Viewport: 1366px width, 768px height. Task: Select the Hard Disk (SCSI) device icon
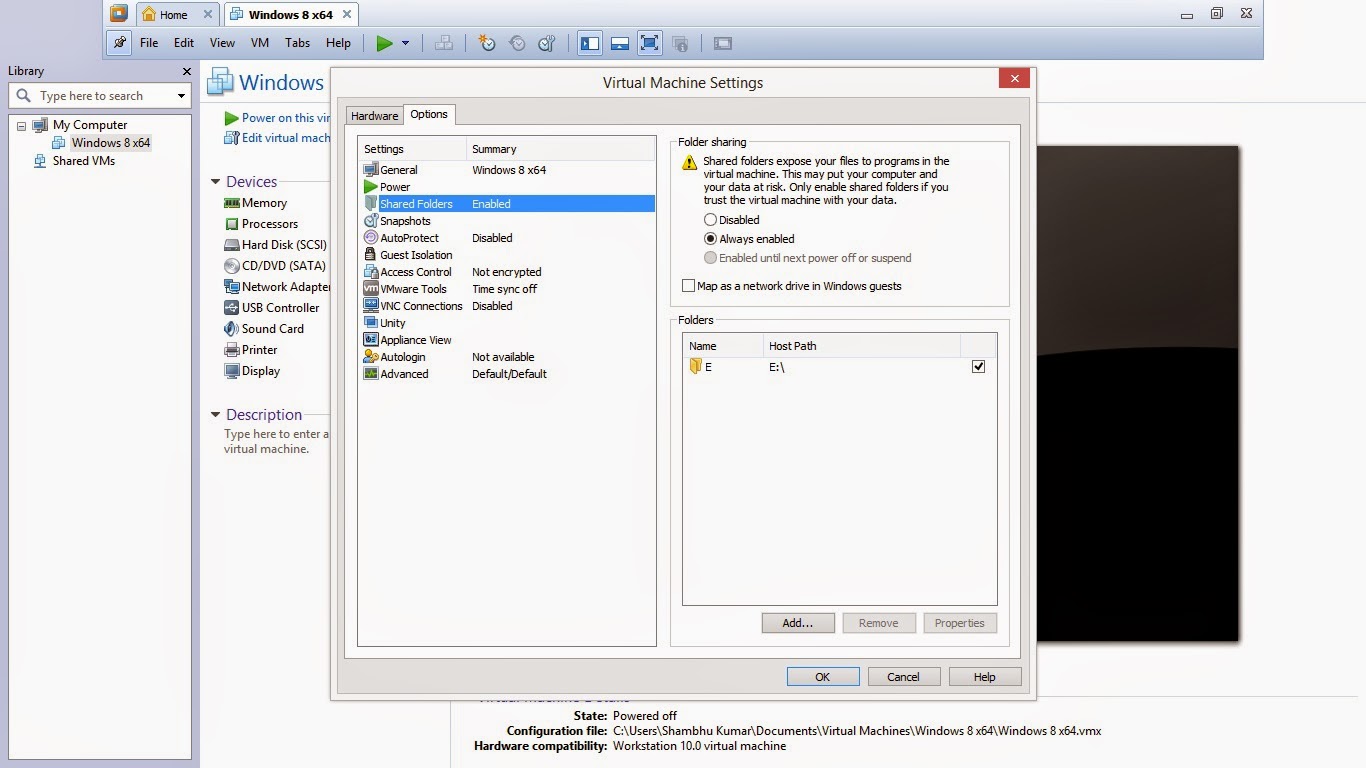click(232, 245)
